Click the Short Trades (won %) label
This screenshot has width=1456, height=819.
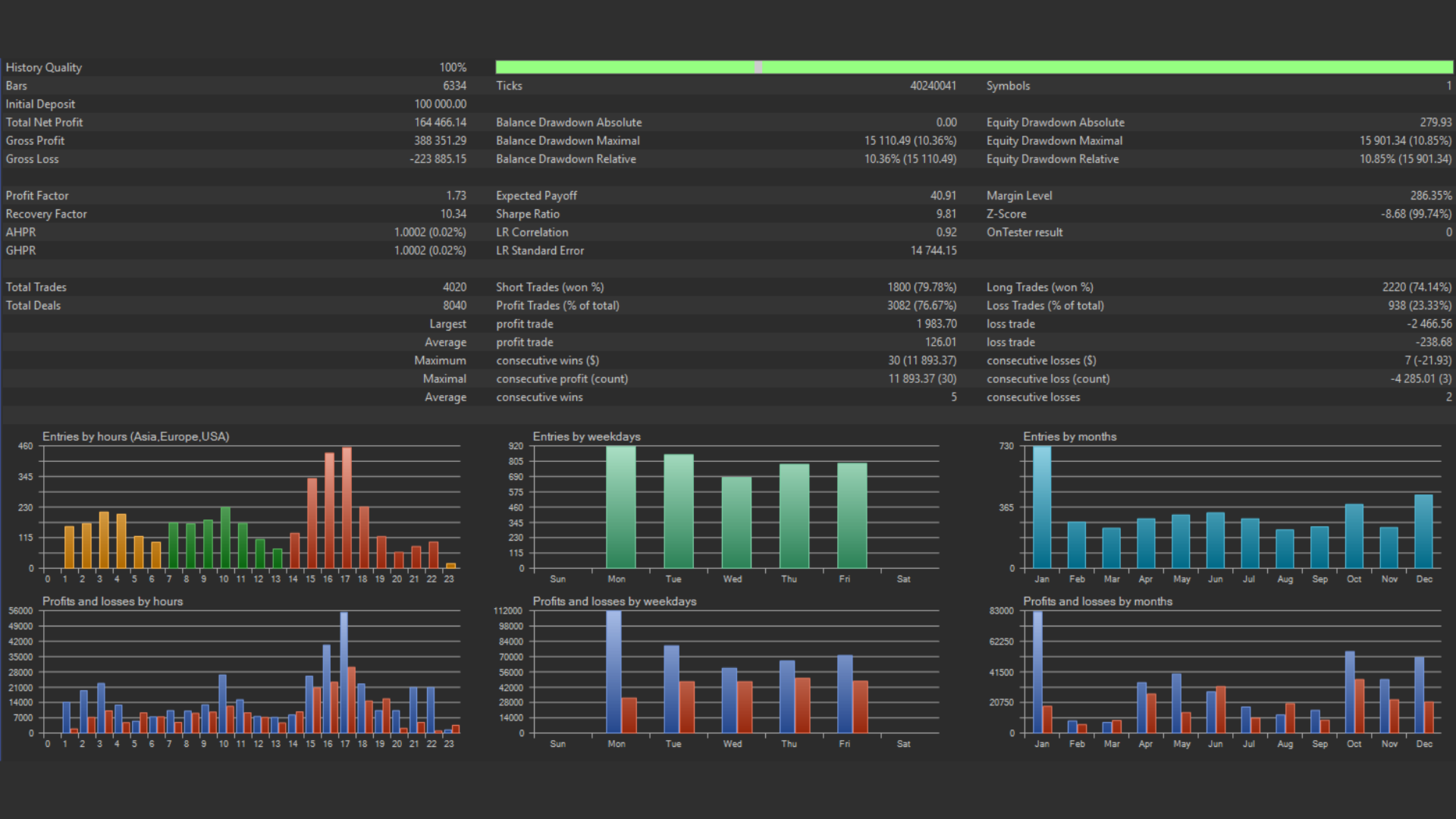click(550, 287)
